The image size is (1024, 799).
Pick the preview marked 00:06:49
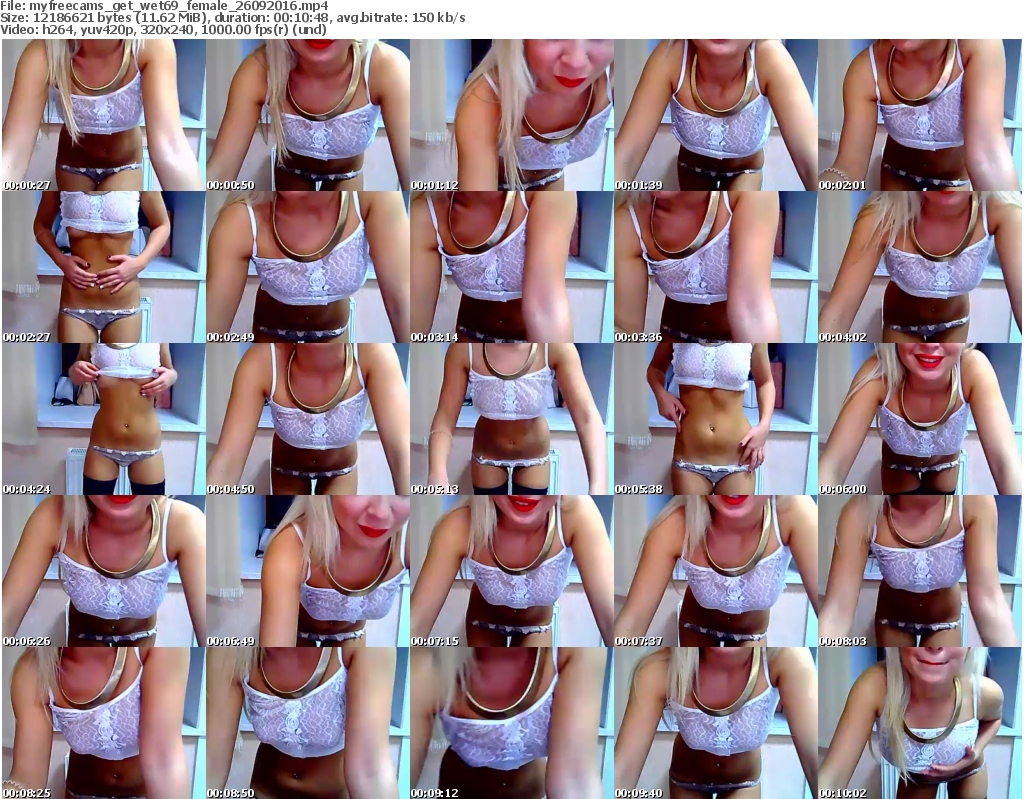point(308,571)
